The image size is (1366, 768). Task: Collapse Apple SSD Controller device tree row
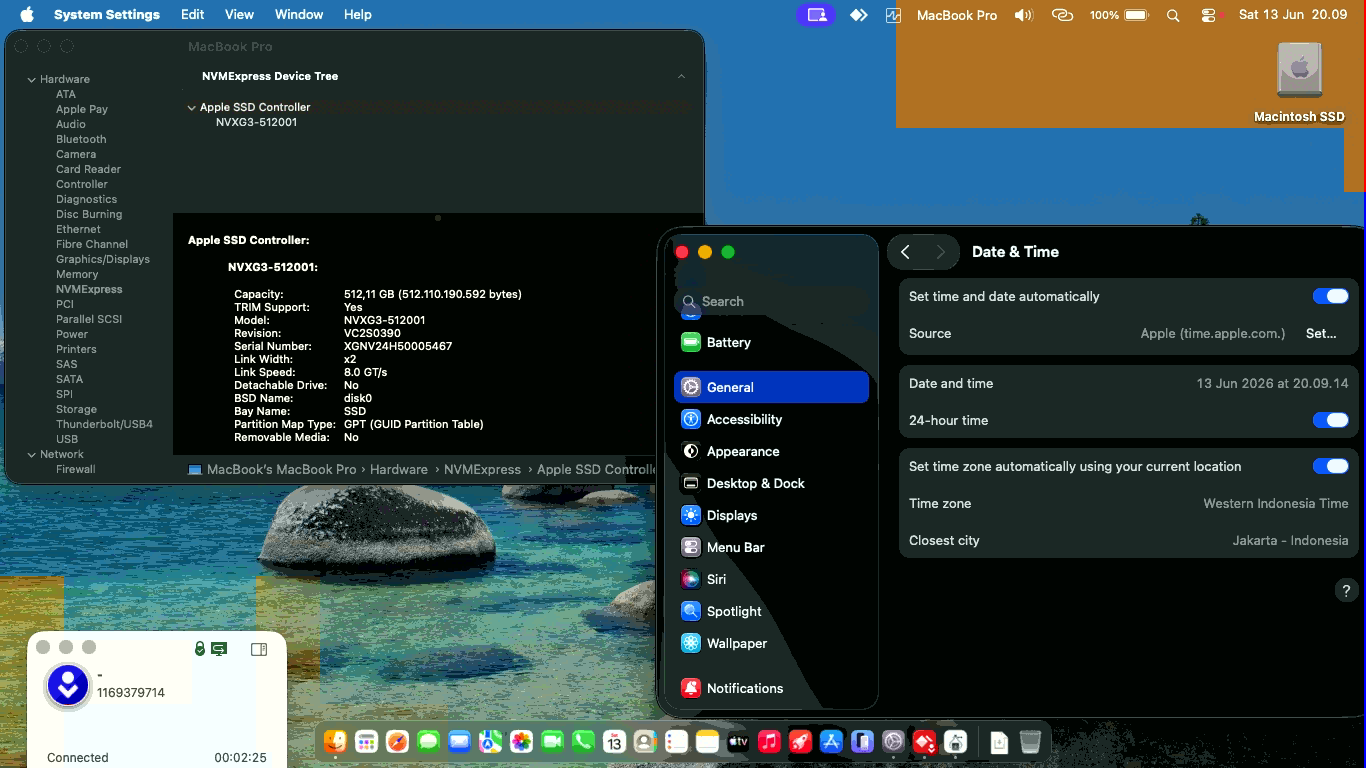point(191,107)
